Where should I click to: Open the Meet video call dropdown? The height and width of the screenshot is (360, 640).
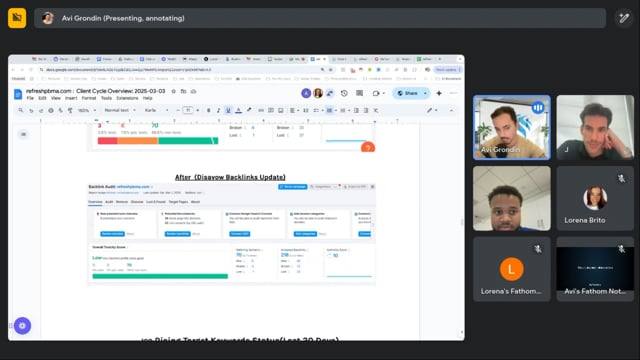coord(378,93)
